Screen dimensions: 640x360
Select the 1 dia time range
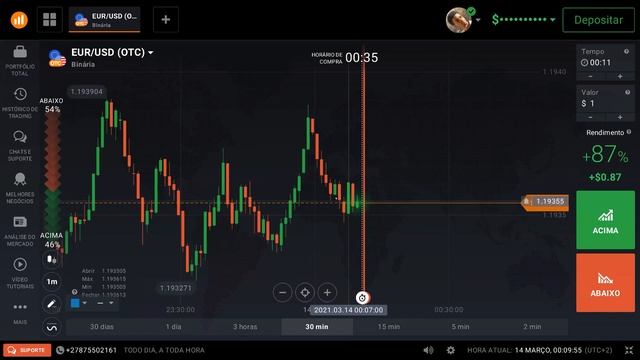(x=173, y=327)
